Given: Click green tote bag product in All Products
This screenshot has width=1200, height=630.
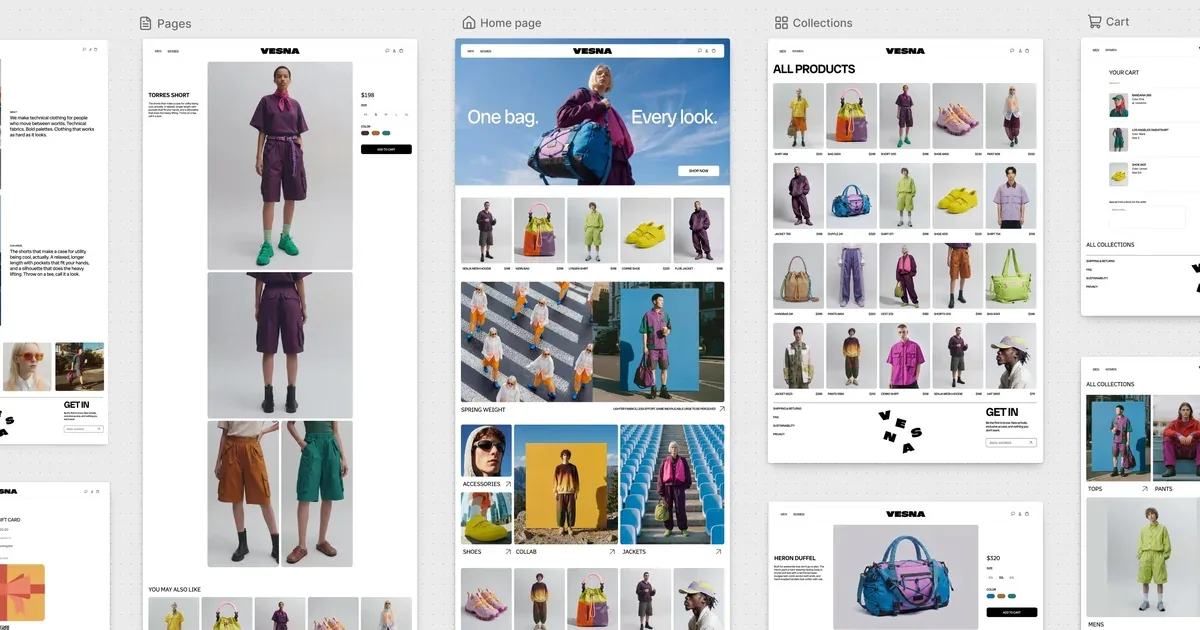Looking at the screenshot, I should click(x=1011, y=276).
